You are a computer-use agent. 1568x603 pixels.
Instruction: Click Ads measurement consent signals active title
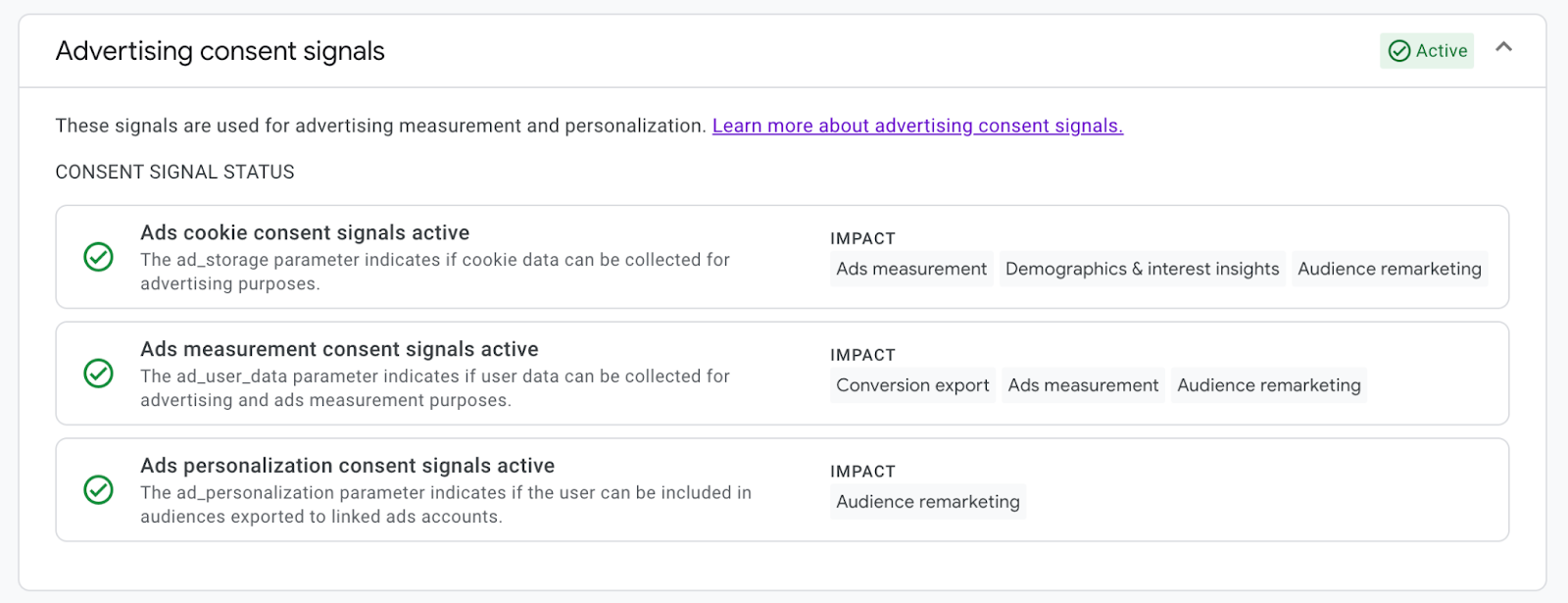(339, 349)
